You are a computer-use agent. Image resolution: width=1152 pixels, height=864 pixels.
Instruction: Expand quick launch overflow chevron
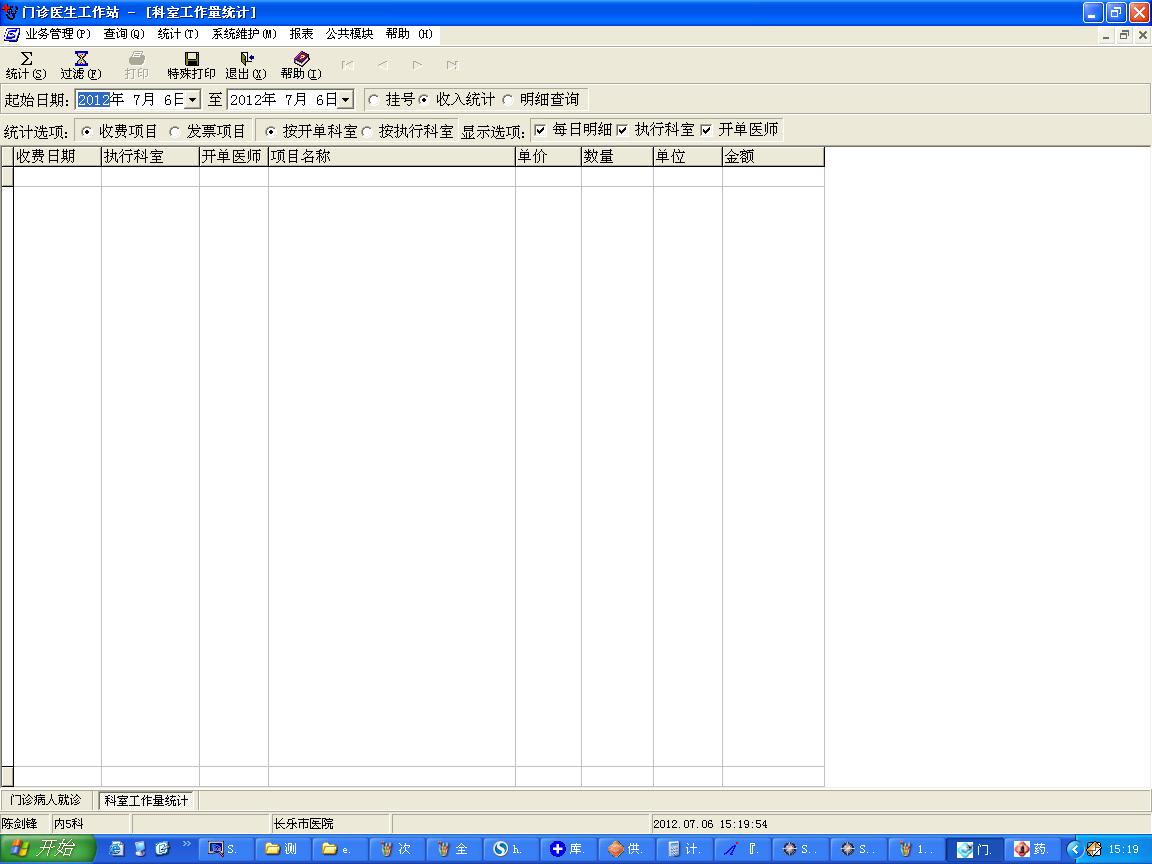tap(187, 844)
